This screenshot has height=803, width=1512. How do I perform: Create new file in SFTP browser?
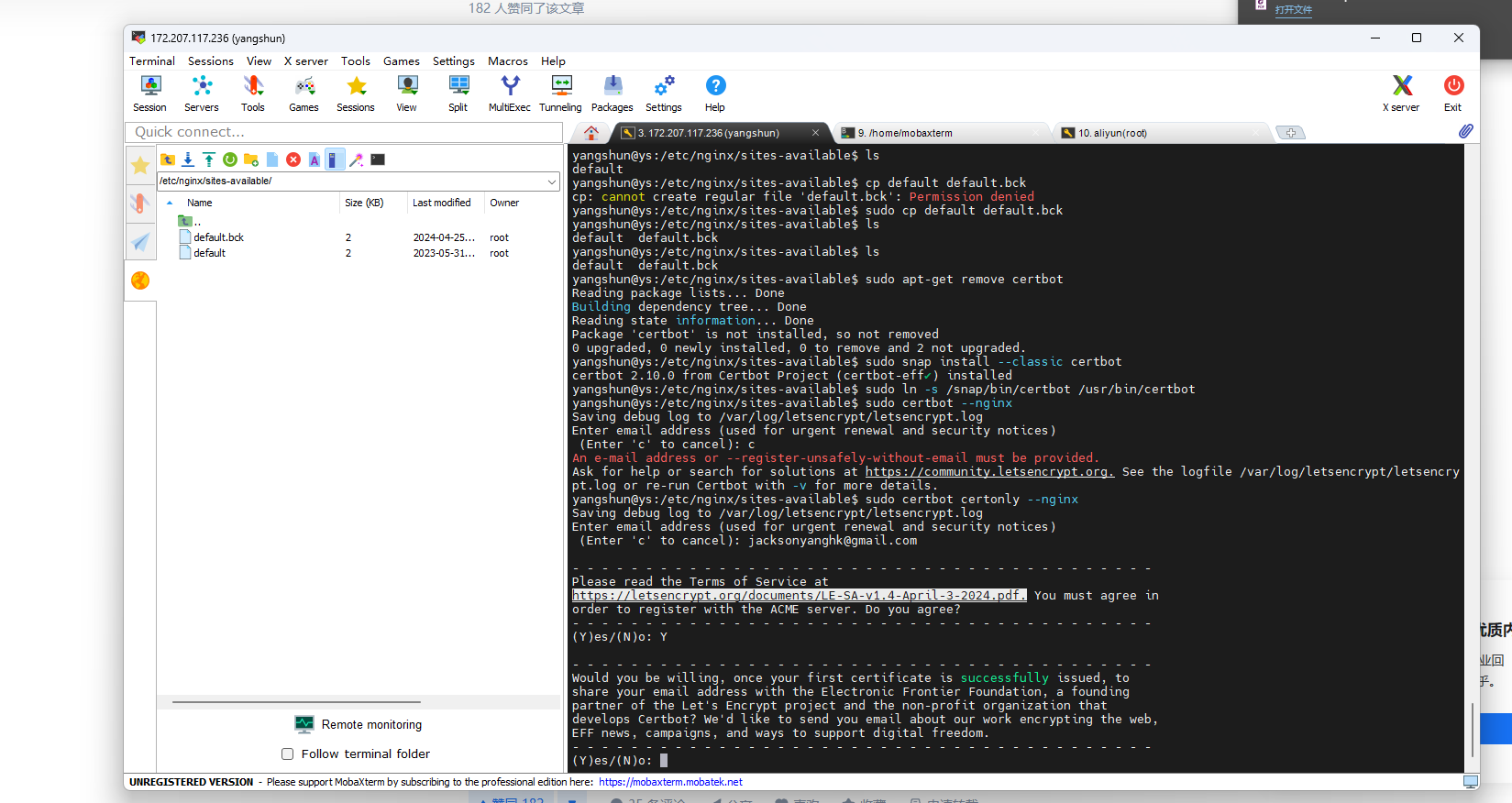[272, 159]
